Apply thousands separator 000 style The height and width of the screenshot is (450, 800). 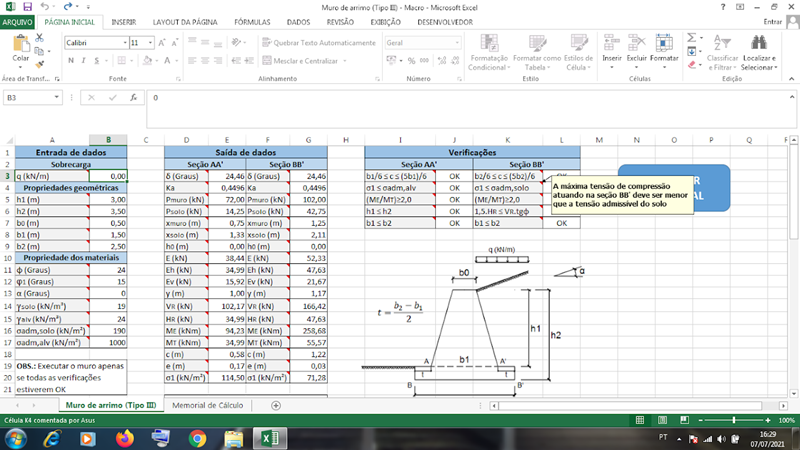pos(424,61)
